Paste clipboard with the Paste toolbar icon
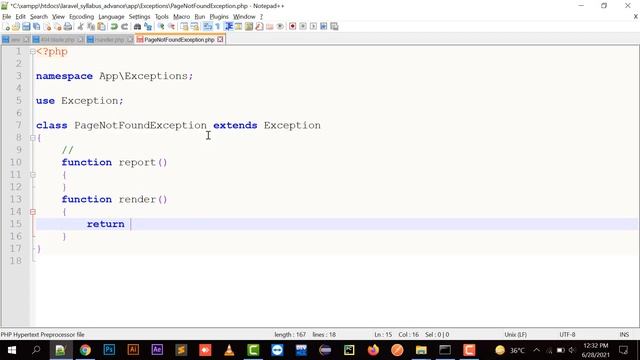Image resolution: width=640 pixels, height=360 pixels. tap(101, 27)
